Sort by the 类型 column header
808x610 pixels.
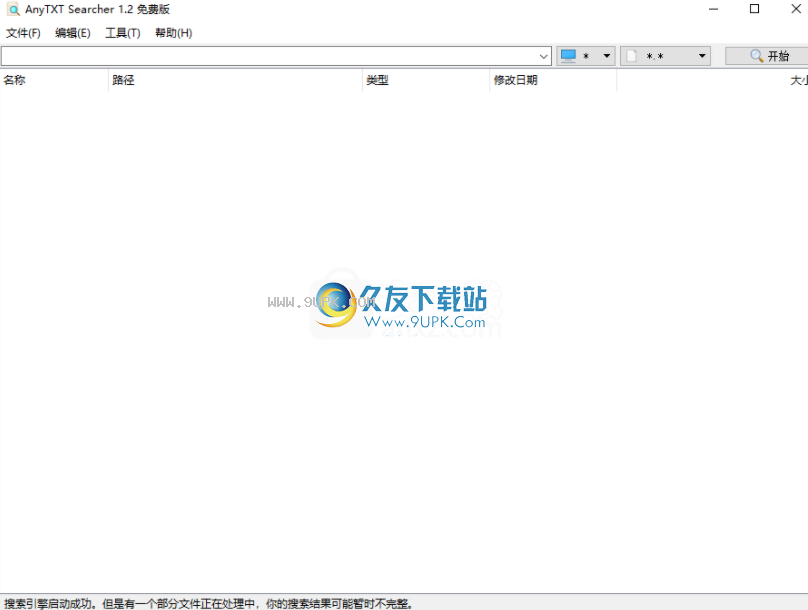click(x=426, y=80)
